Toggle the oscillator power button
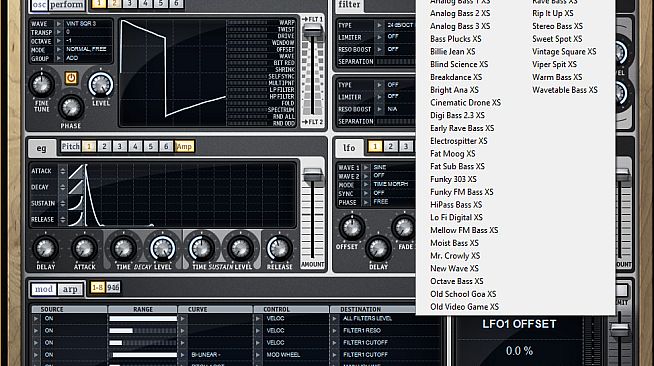This screenshot has height=366, width=654. click(71, 78)
